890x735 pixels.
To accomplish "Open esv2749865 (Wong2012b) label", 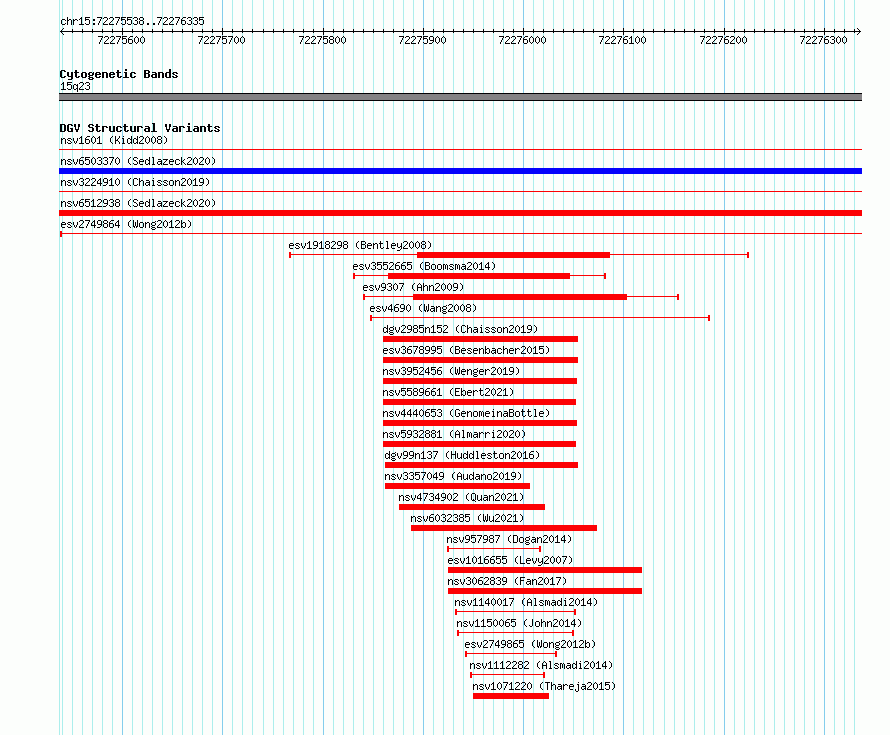I will point(530,644).
